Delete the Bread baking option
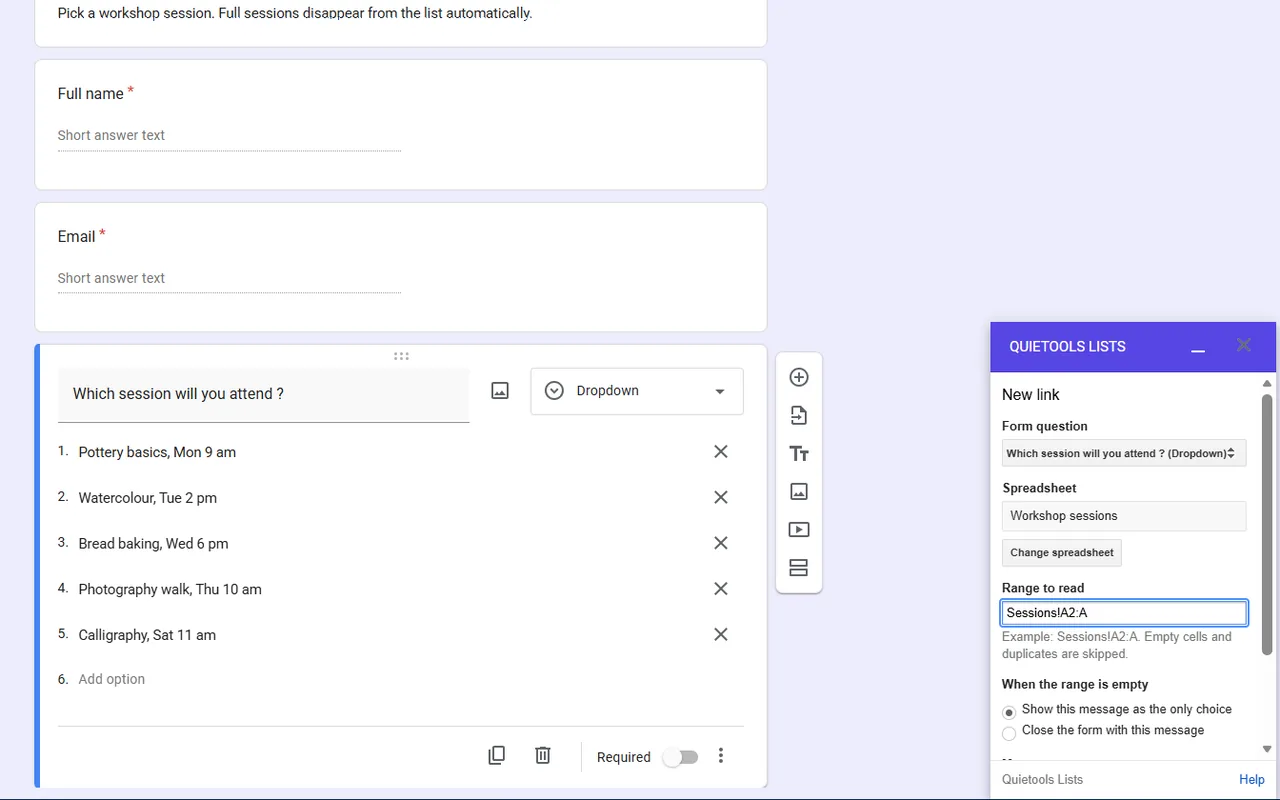Screen dimensions: 1280x800 (x=720, y=543)
